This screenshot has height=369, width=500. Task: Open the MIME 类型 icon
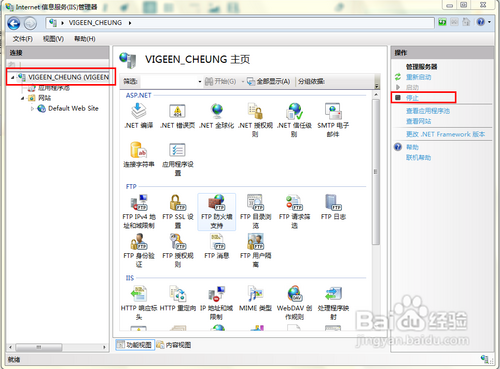tap(255, 298)
